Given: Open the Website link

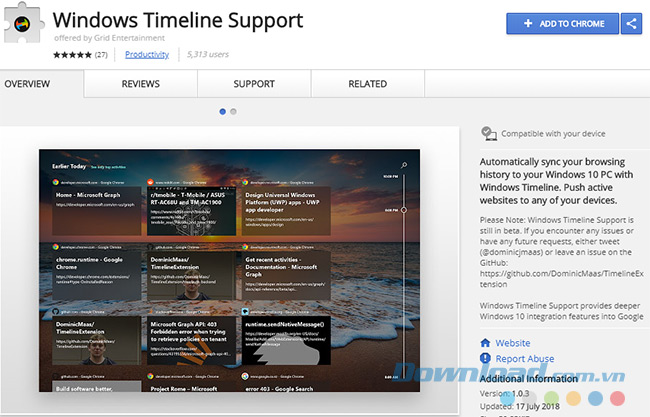Looking at the screenshot, I should tap(513, 343).
